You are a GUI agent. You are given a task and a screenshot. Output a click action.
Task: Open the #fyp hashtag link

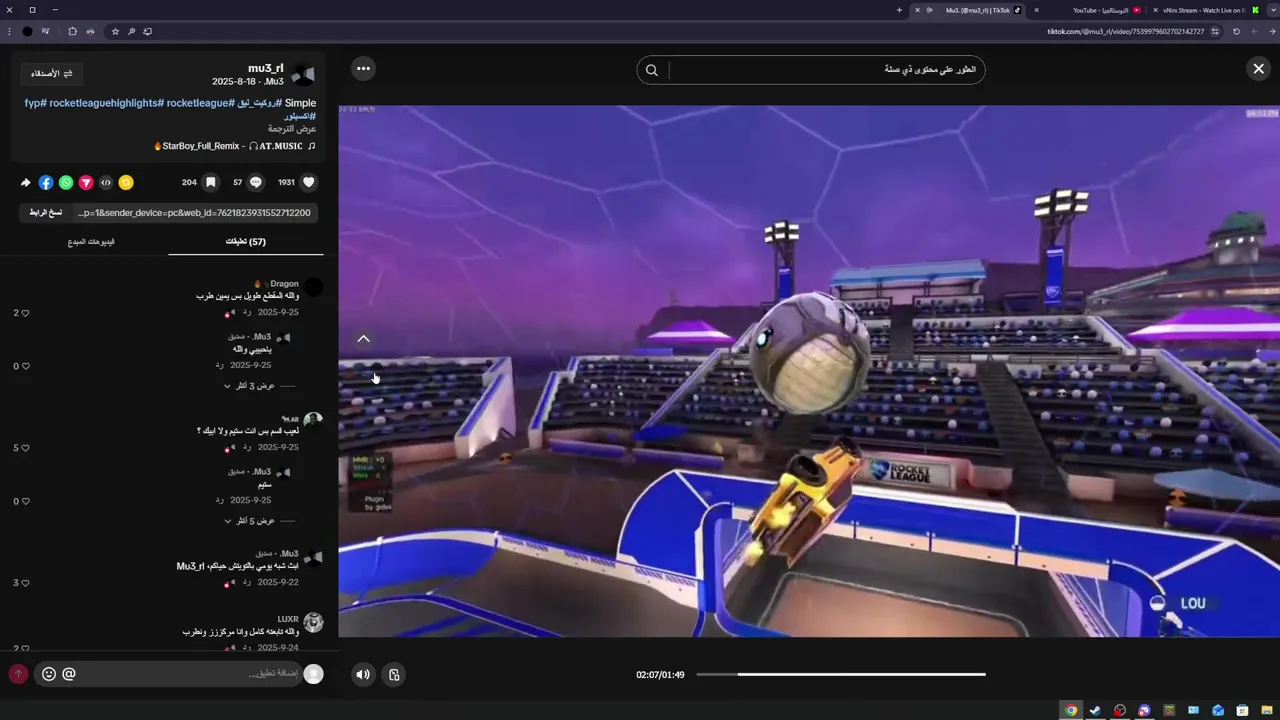click(x=35, y=103)
